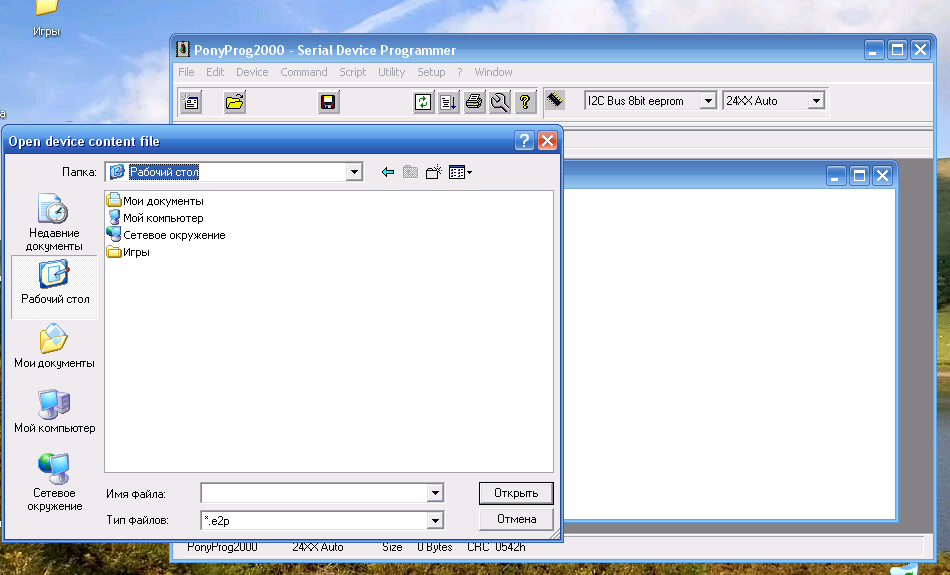
Task: Go back using the blue arrow icon
Action: 388,172
